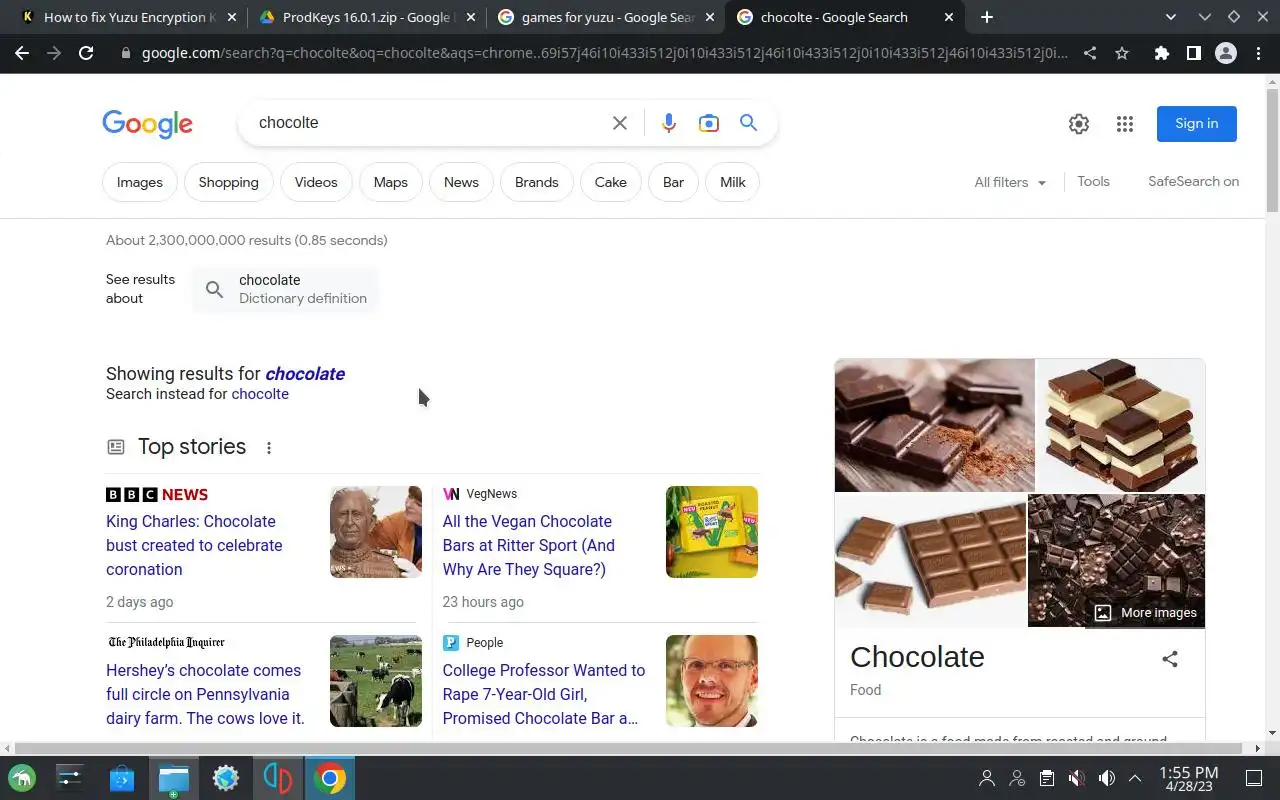This screenshot has width=1280, height=800.
Task: Open the Chrome extensions puzzle icon
Action: (x=1161, y=53)
